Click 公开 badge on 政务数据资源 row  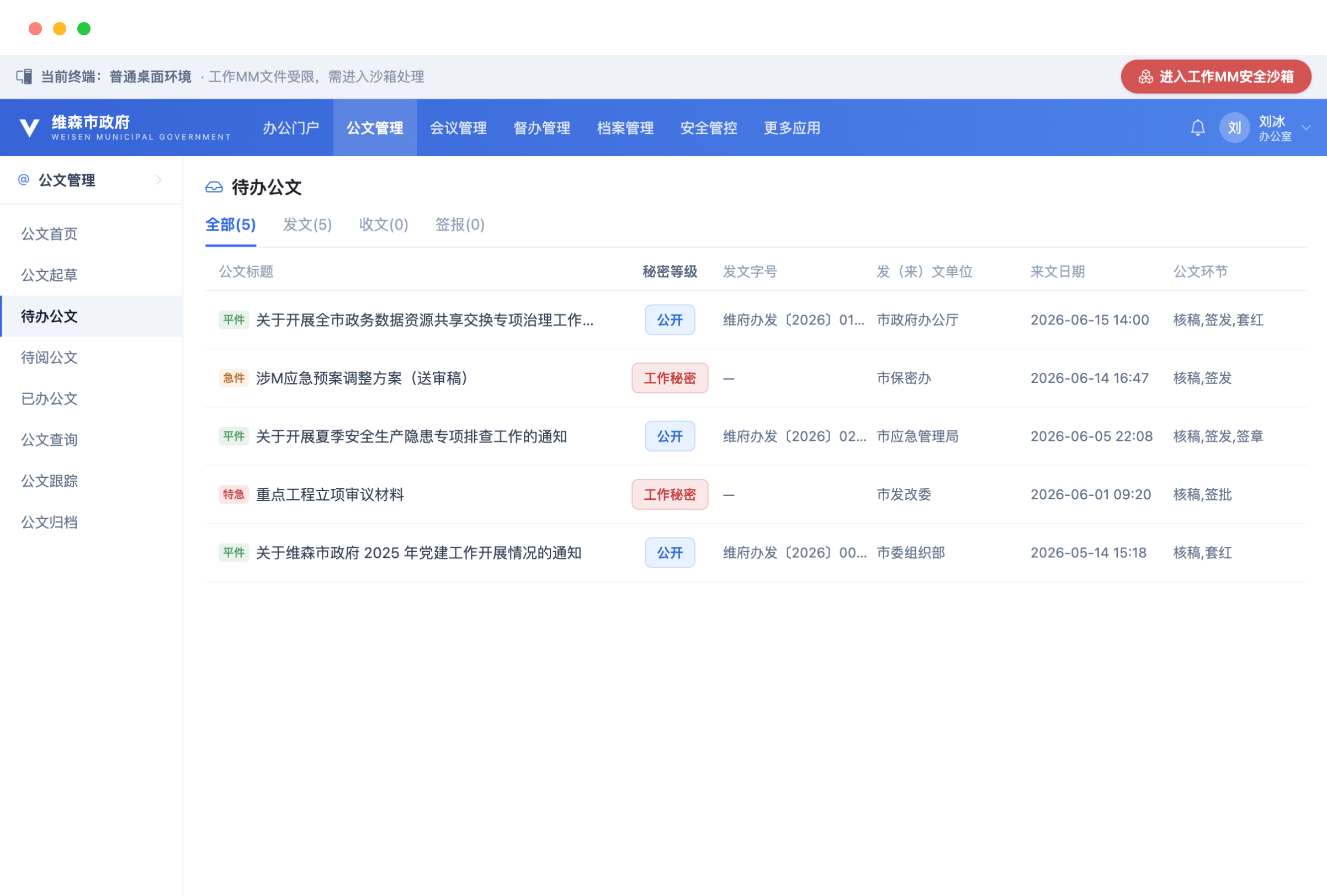[x=670, y=319]
